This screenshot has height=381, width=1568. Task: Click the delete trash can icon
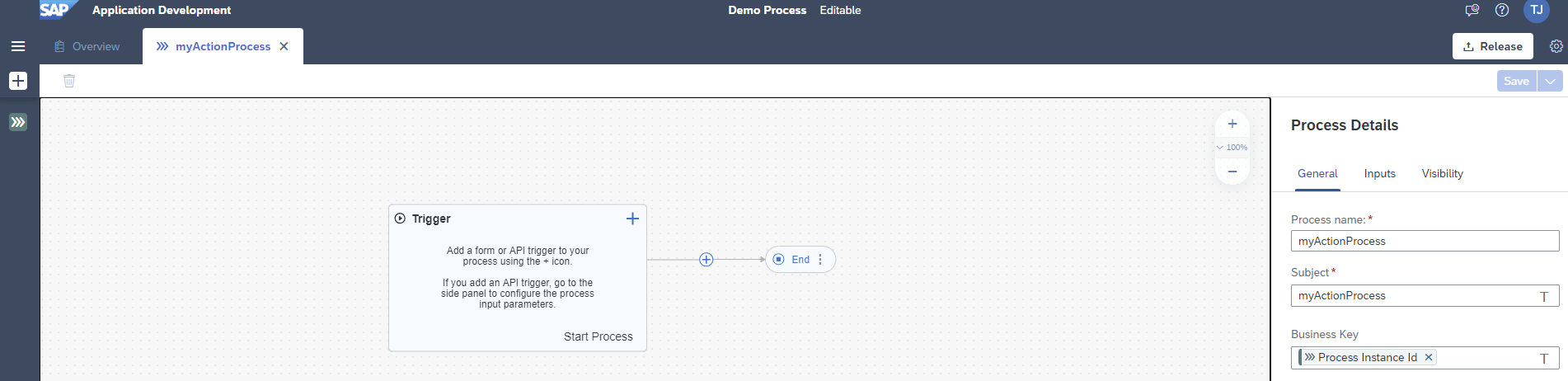69,81
